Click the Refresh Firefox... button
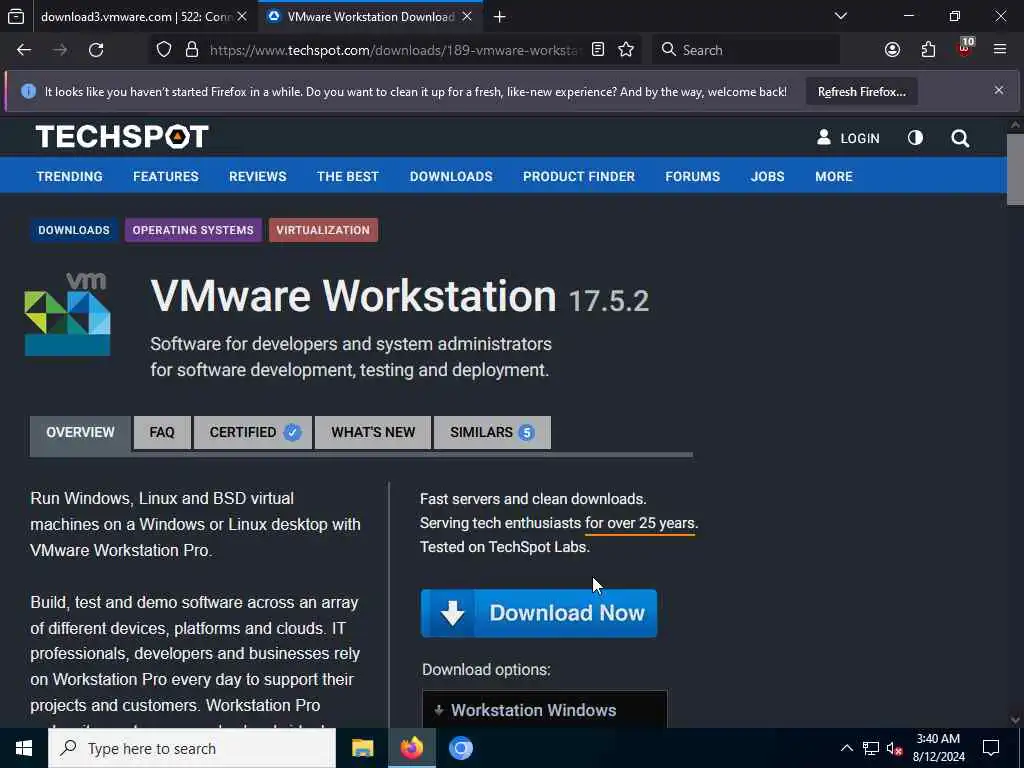 coord(861,91)
